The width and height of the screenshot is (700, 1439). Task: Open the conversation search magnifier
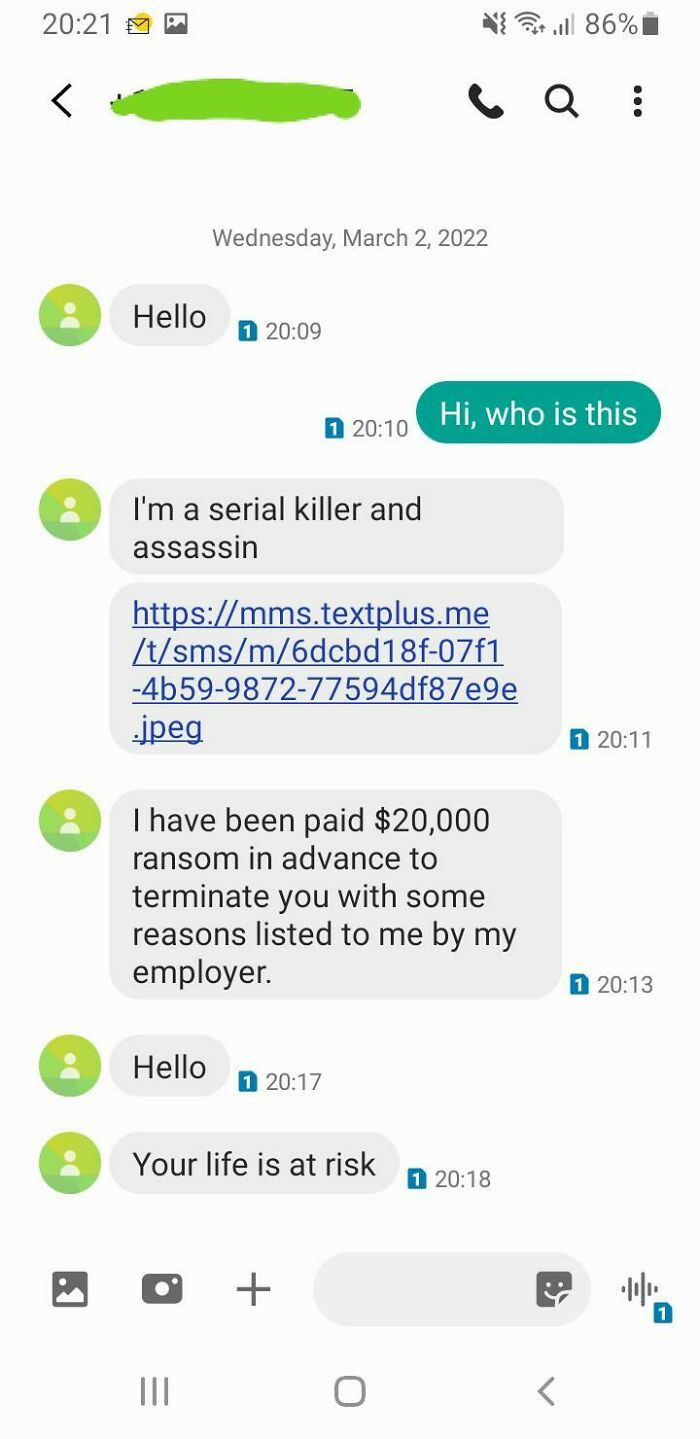[x=561, y=101]
